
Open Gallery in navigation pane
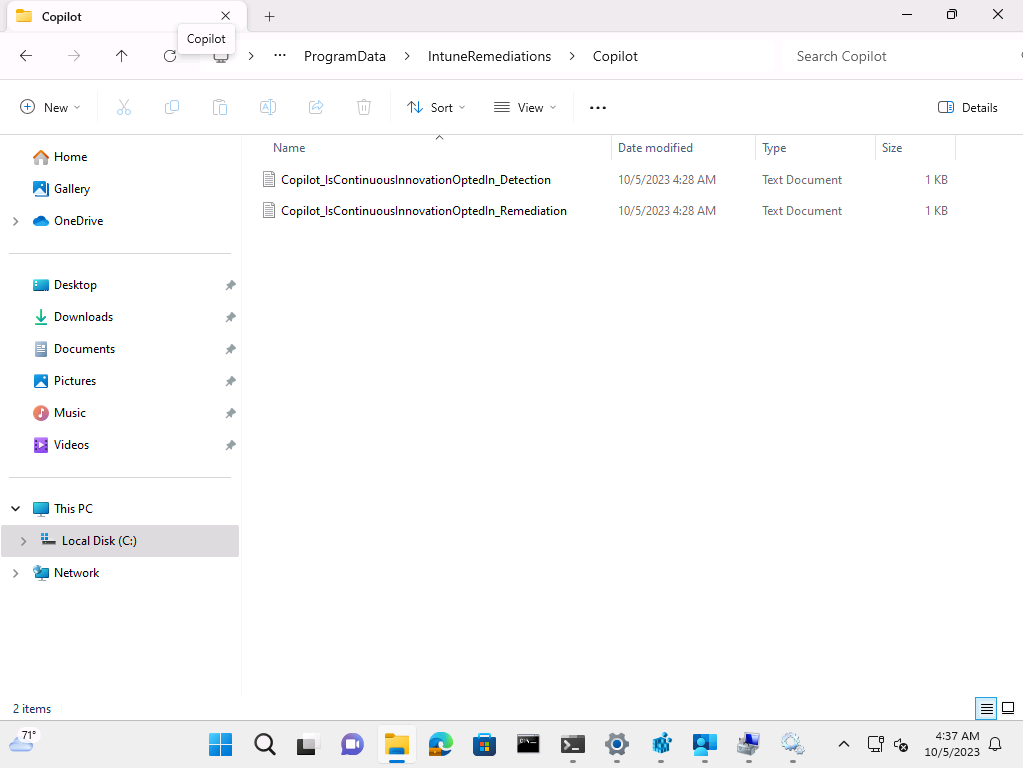(x=72, y=189)
